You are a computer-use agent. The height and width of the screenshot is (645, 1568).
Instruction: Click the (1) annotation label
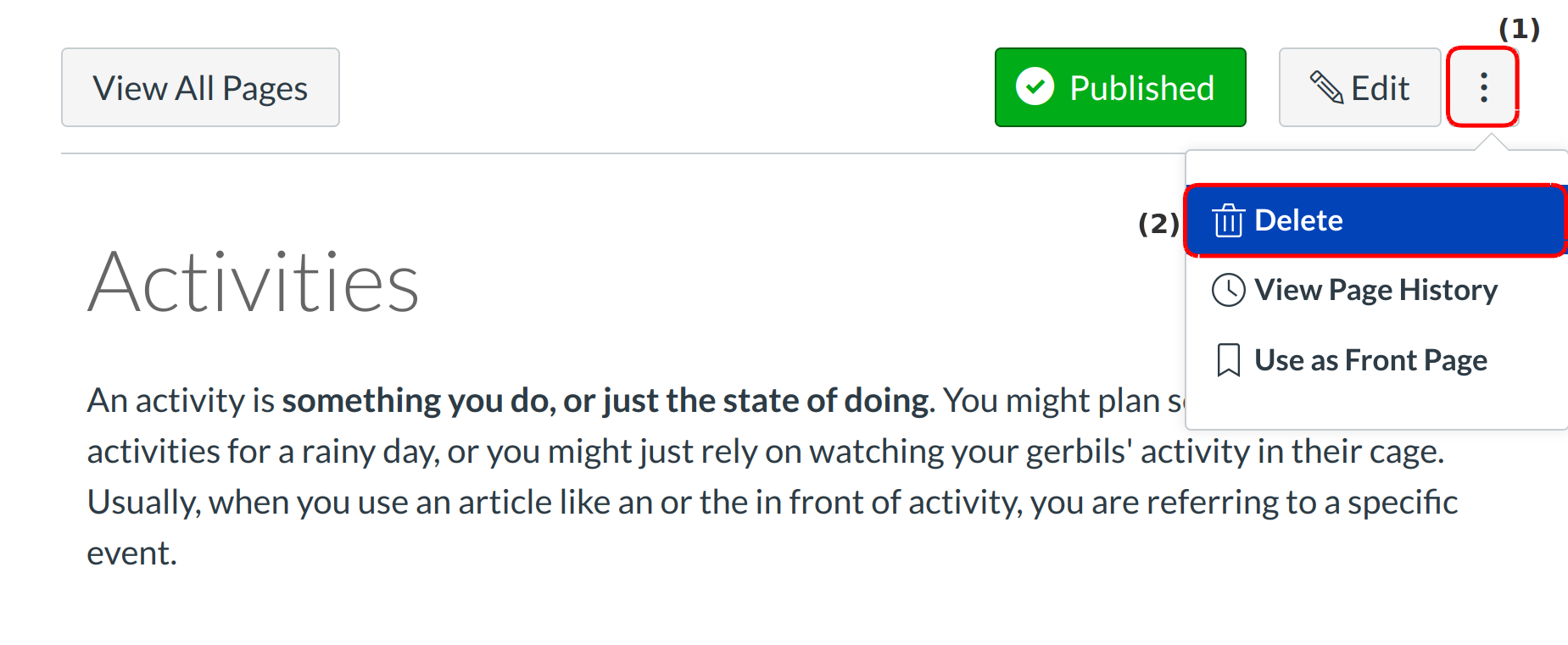coord(1519,29)
